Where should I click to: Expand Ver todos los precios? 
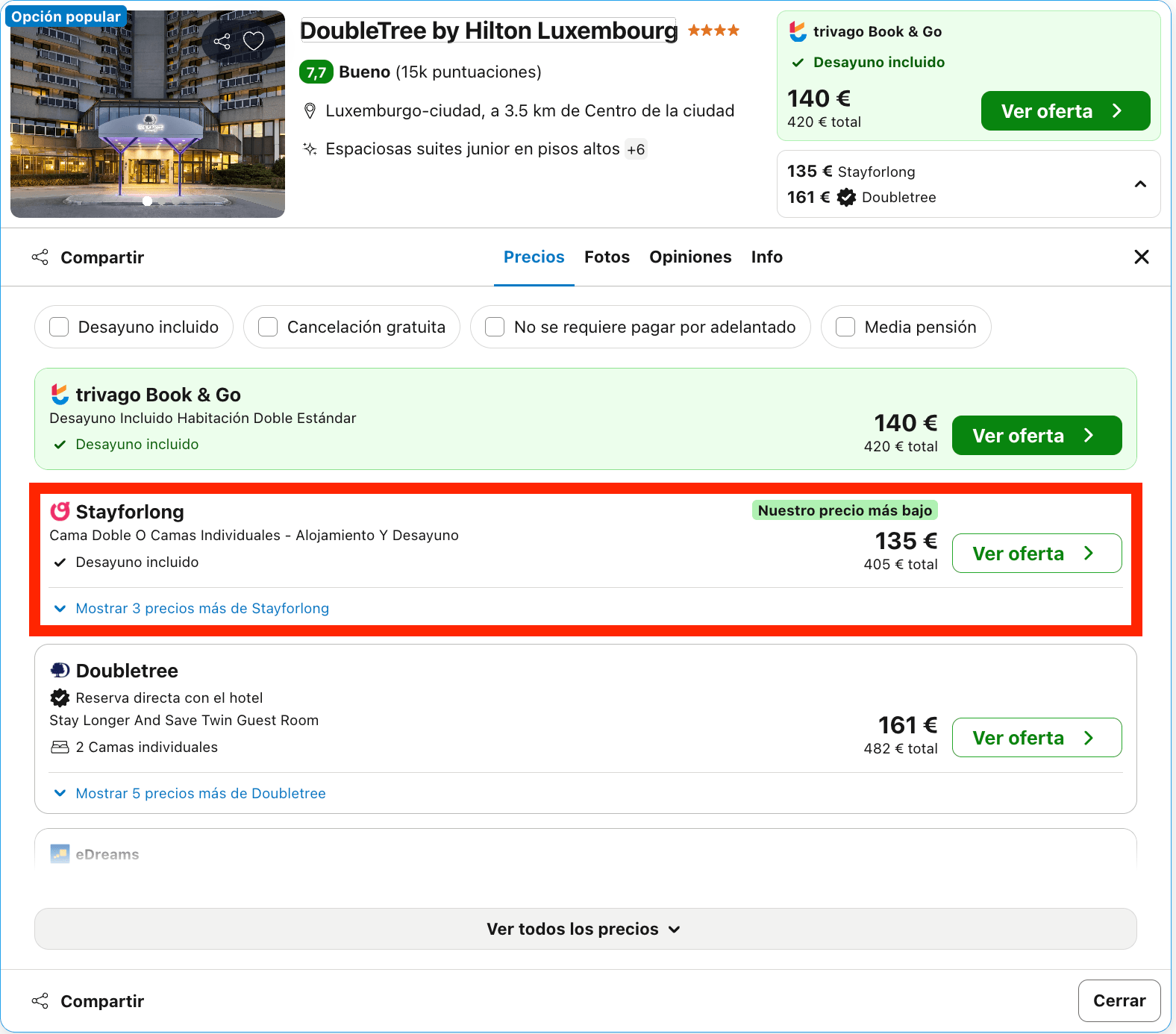tap(586, 929)
